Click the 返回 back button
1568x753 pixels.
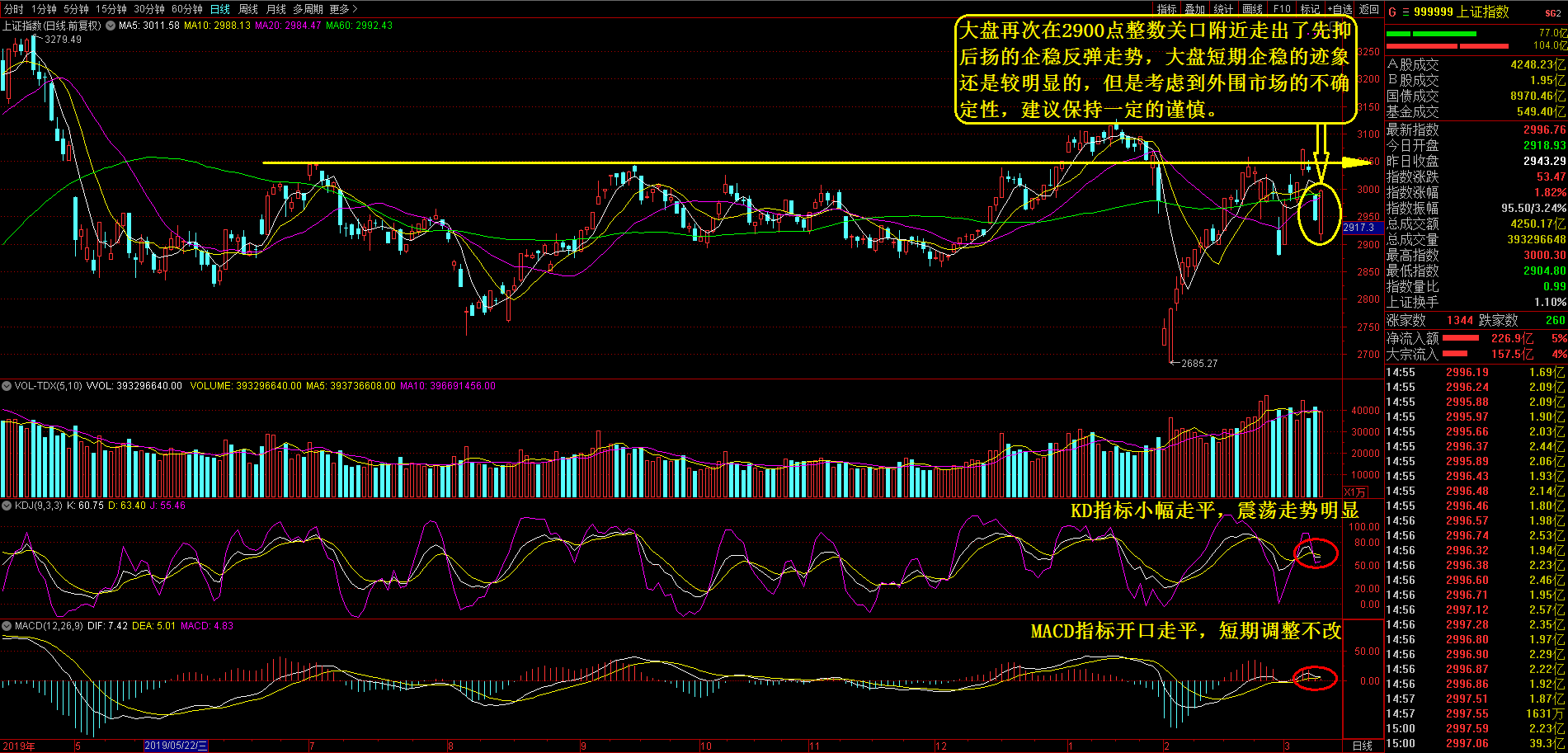point(1369,9)
